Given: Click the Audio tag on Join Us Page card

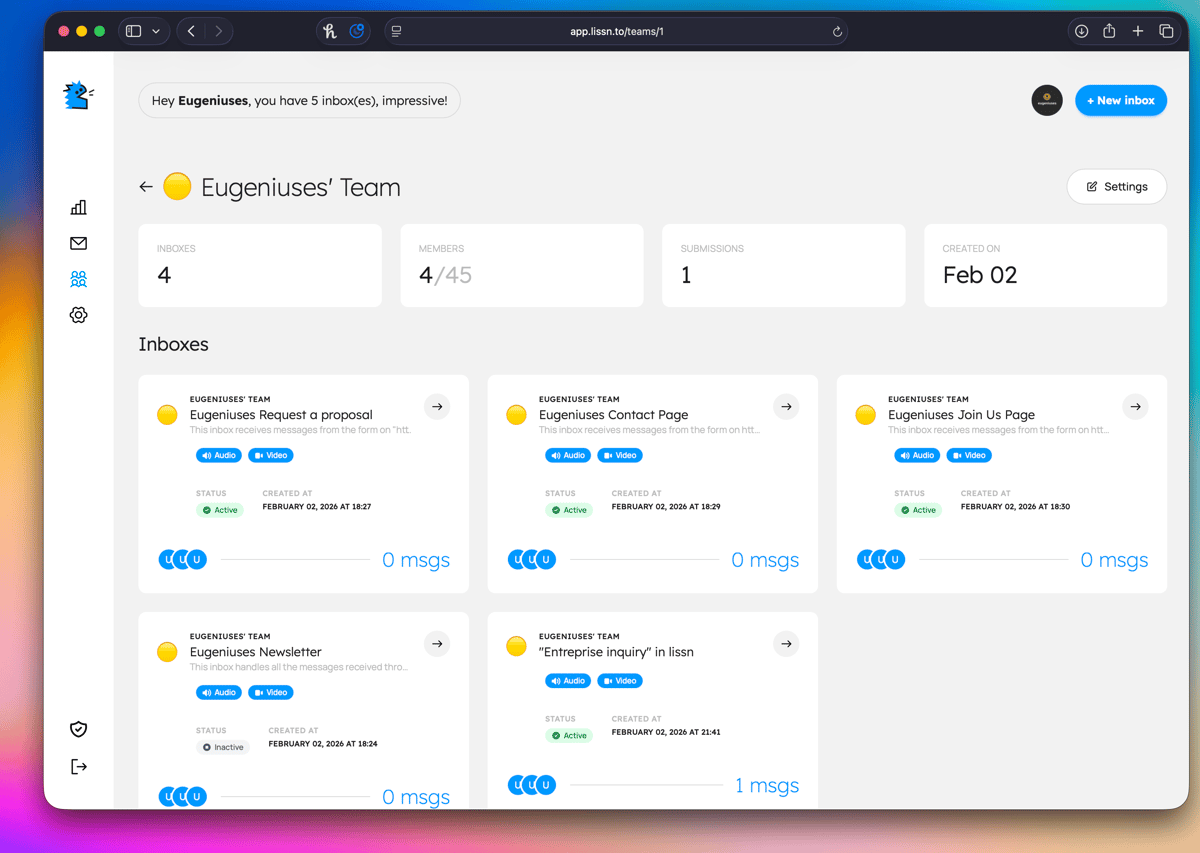Looking at the screenshot, I should (x=917, y=455).
